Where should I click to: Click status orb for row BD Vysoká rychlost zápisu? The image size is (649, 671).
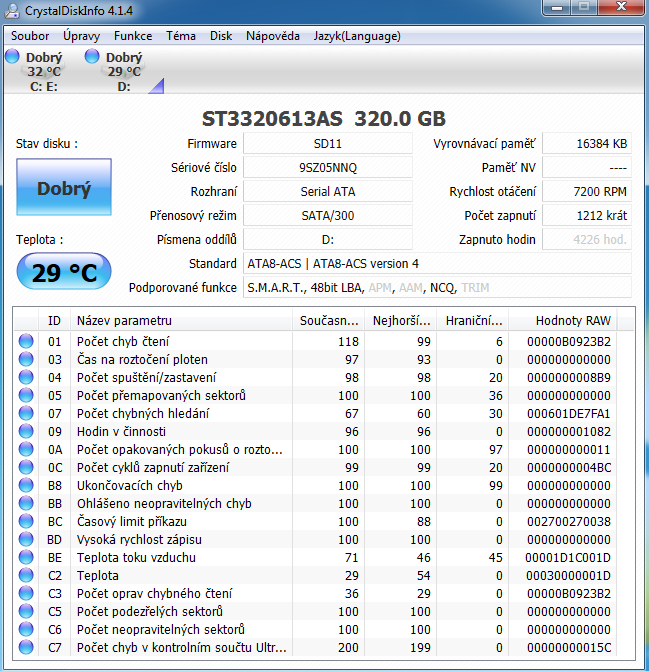pyautogui.click(x=26, y=539)
